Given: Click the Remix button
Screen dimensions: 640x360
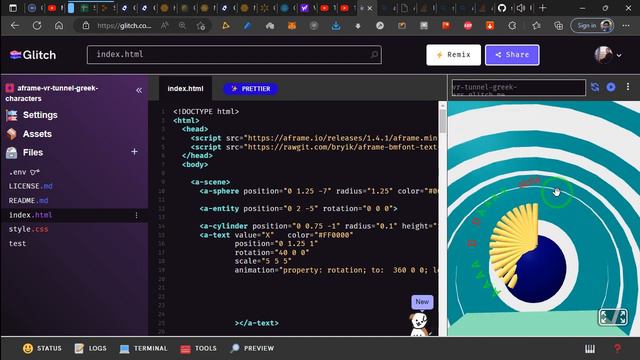Looking at the screenshot, I should (x=453, y=55).
